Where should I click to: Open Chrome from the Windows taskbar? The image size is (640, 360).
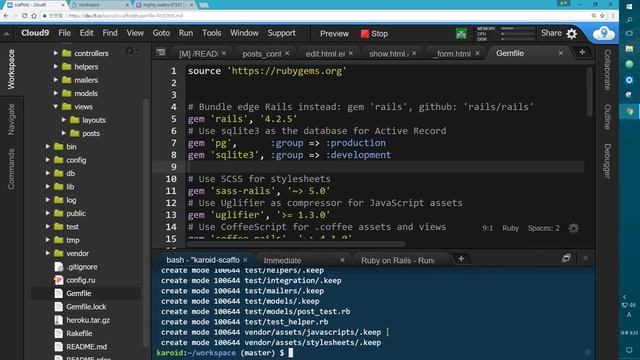coord(629,111)
